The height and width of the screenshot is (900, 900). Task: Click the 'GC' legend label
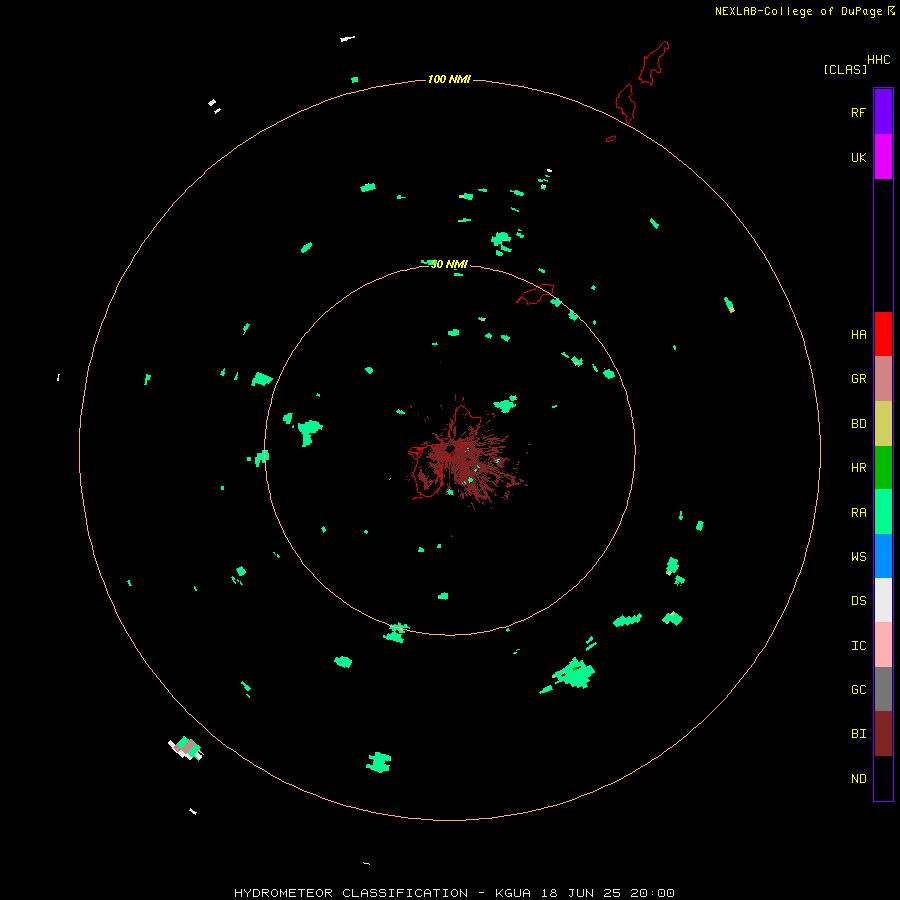pos(858,690)
